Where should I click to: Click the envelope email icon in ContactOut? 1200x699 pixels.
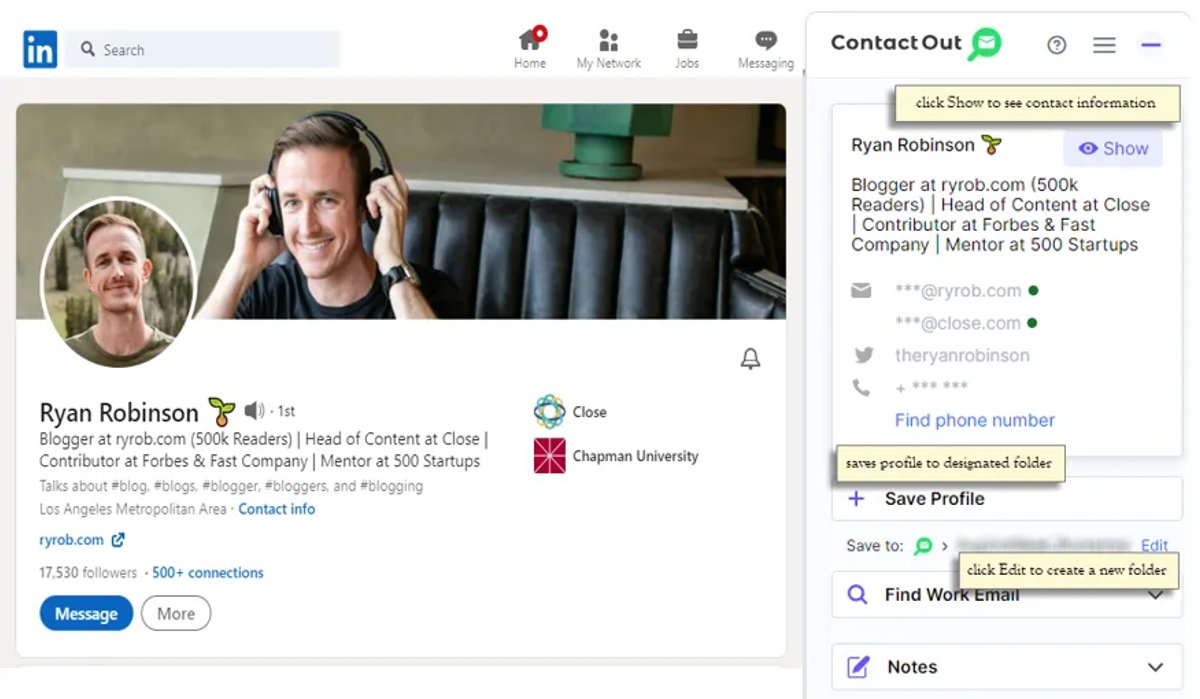[x=861, y=291]
